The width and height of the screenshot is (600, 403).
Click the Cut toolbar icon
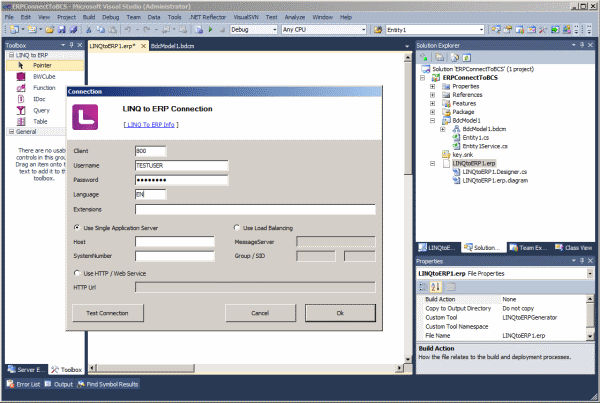(89, 29)
